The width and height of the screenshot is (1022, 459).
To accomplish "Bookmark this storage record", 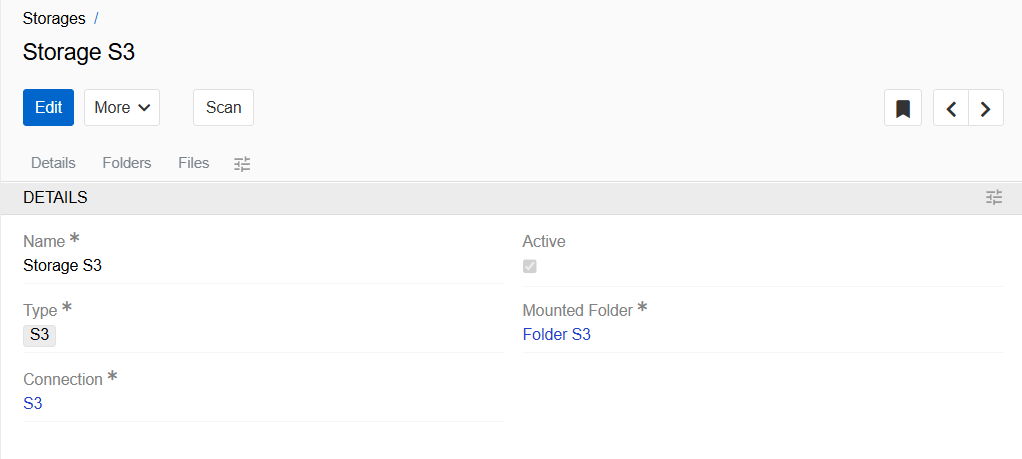I will point(903,108).
